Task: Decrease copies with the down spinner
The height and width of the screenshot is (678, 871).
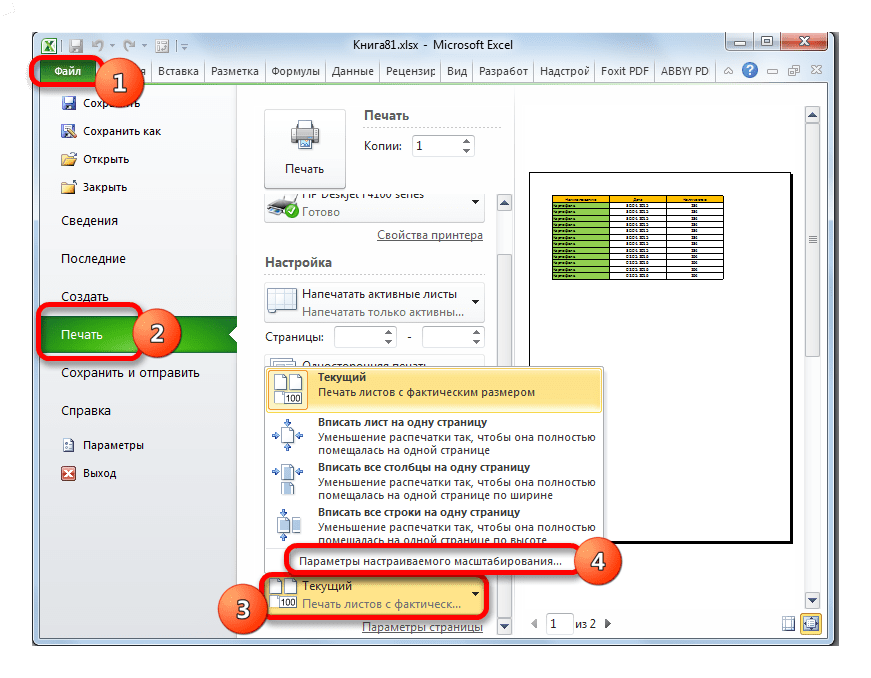Action: (x=467, y=151)
